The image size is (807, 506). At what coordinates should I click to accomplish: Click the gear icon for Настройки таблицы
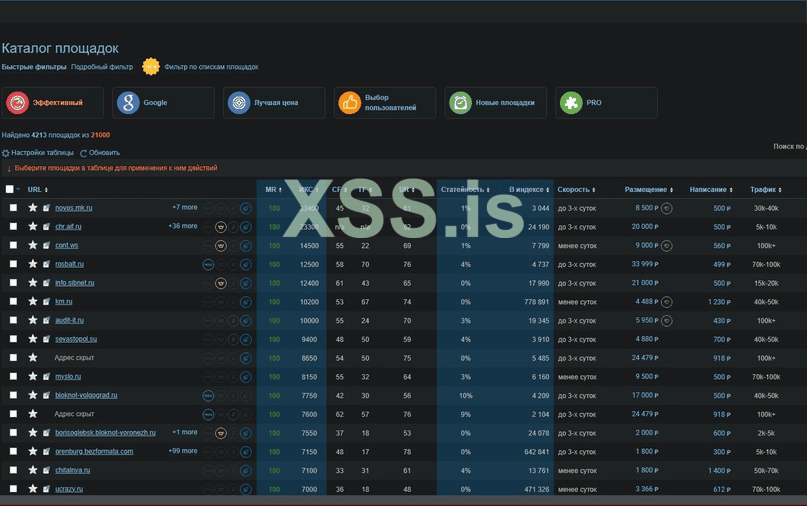[x=6, y=153]
